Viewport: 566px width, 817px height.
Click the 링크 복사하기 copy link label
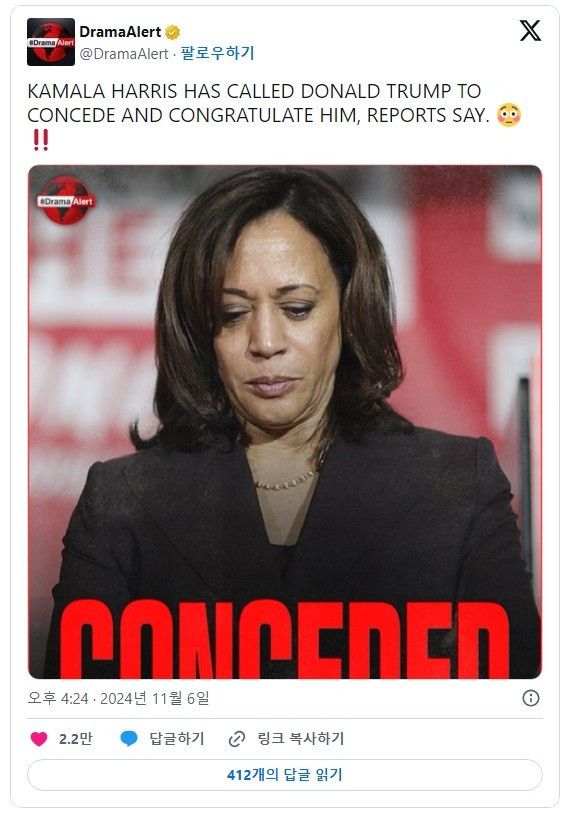[x=301, y=739]
